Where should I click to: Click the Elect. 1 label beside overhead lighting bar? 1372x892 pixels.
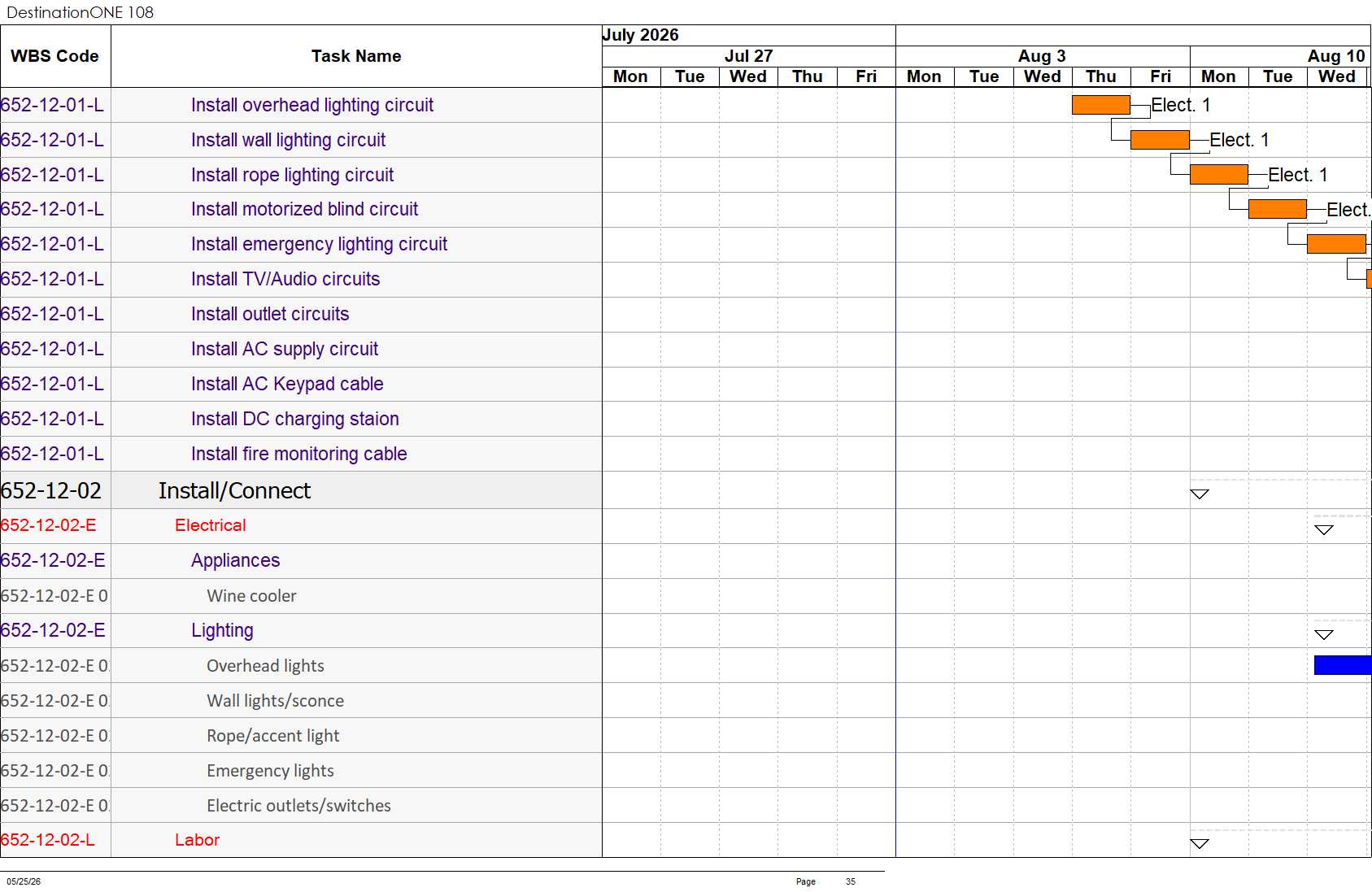1180,105
